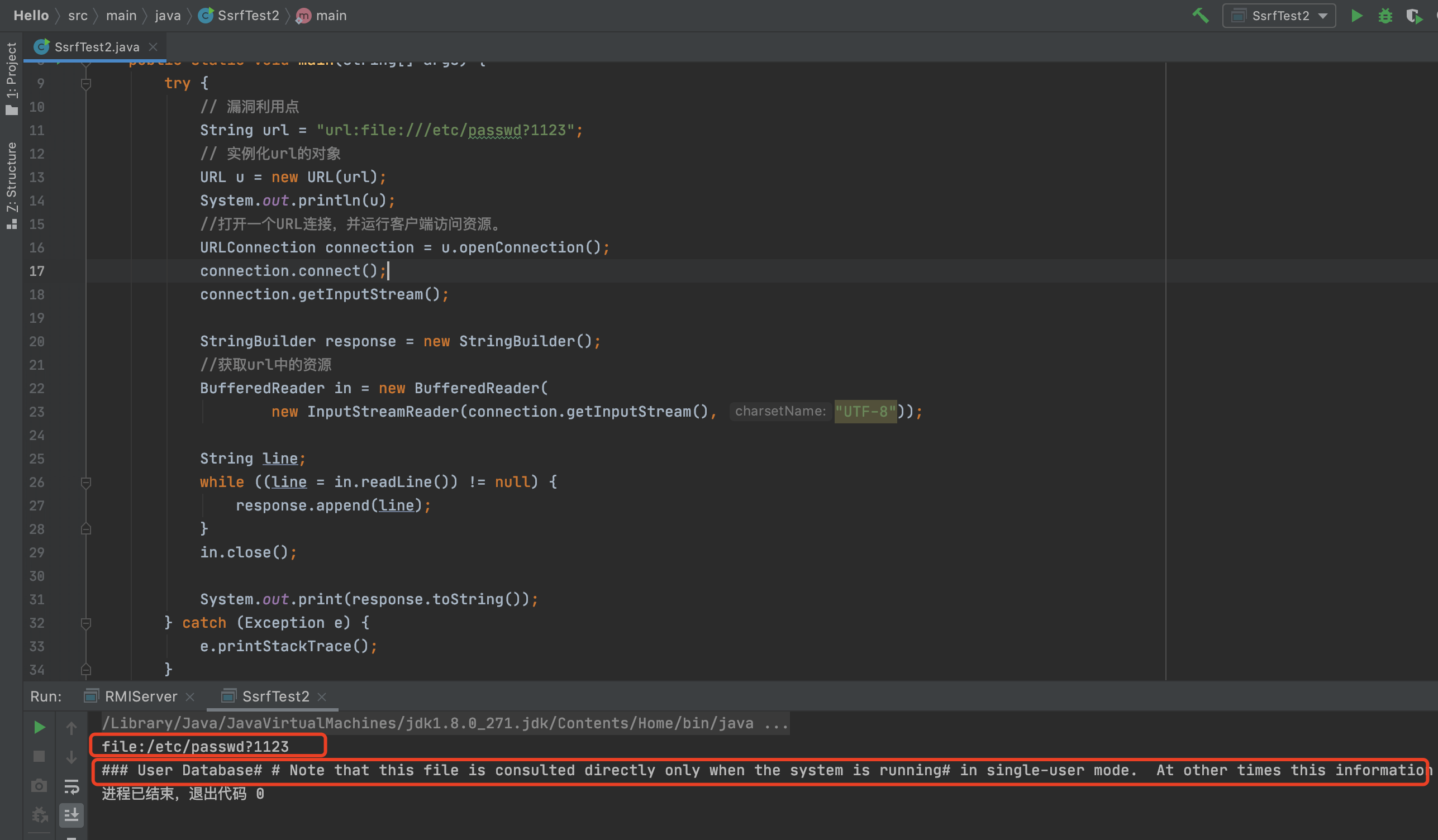
Task: Click the StringBuilder response declaration line
Action: [400, 341]
